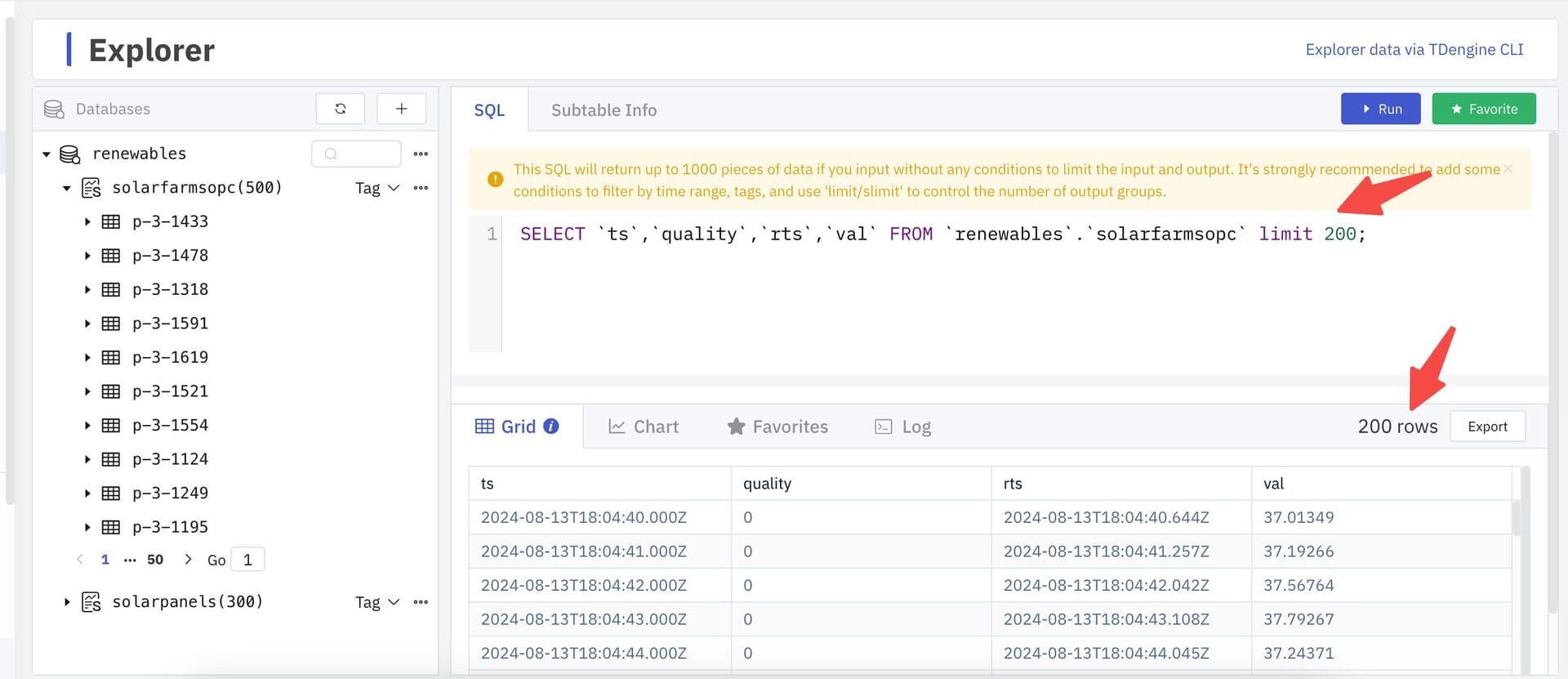This screenshot has width=1568, height=679.
Task: Switch to the Subtable Info tab
Action: coord(604,110)
